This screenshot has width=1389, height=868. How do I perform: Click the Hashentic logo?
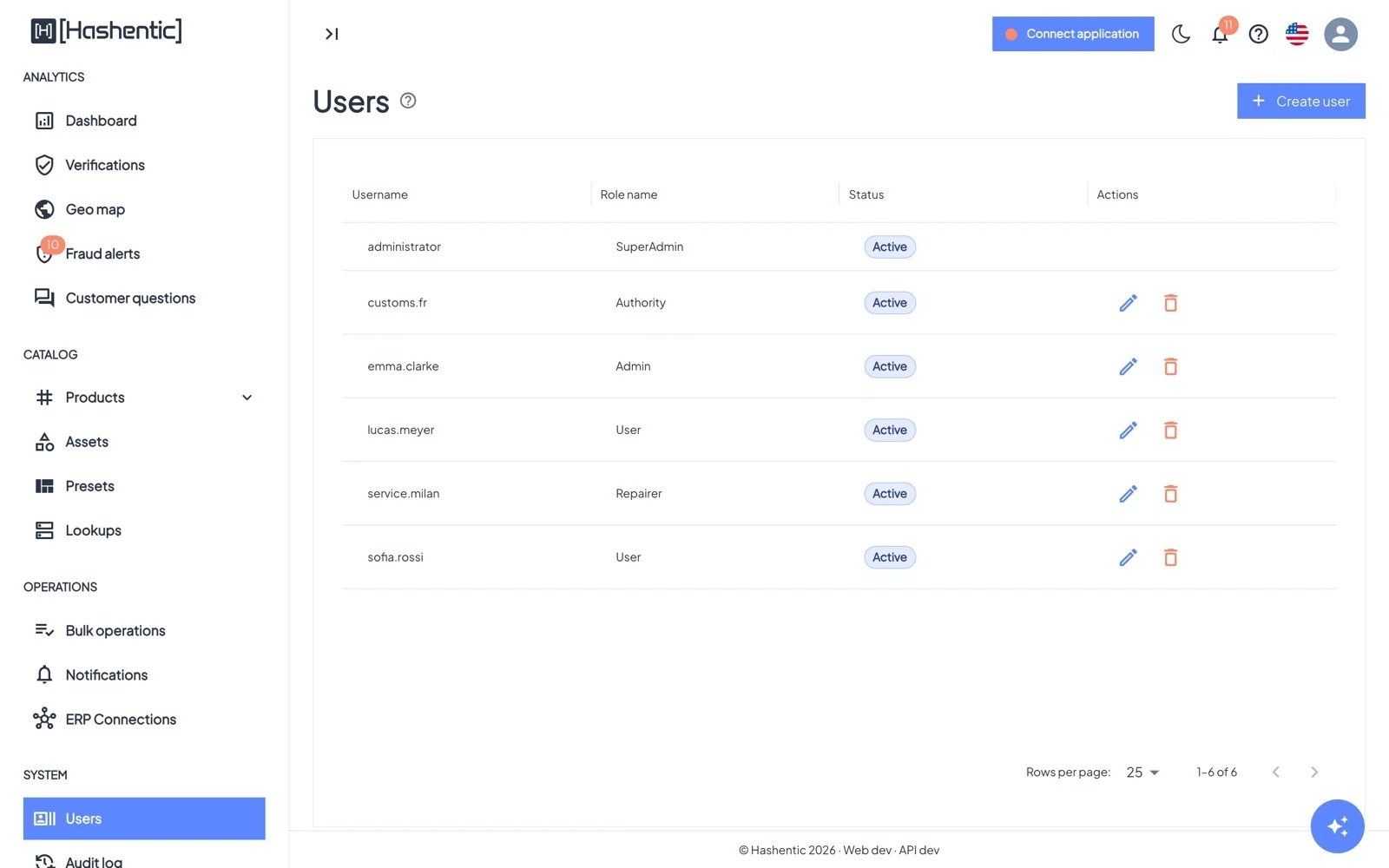point(107,30)
